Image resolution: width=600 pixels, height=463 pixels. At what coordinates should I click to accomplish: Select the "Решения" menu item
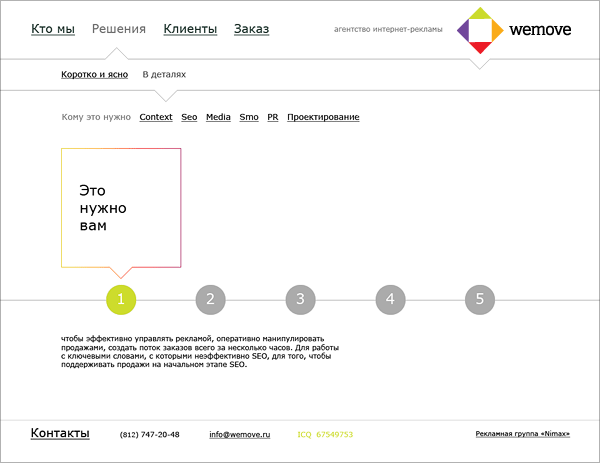[118, 29]
